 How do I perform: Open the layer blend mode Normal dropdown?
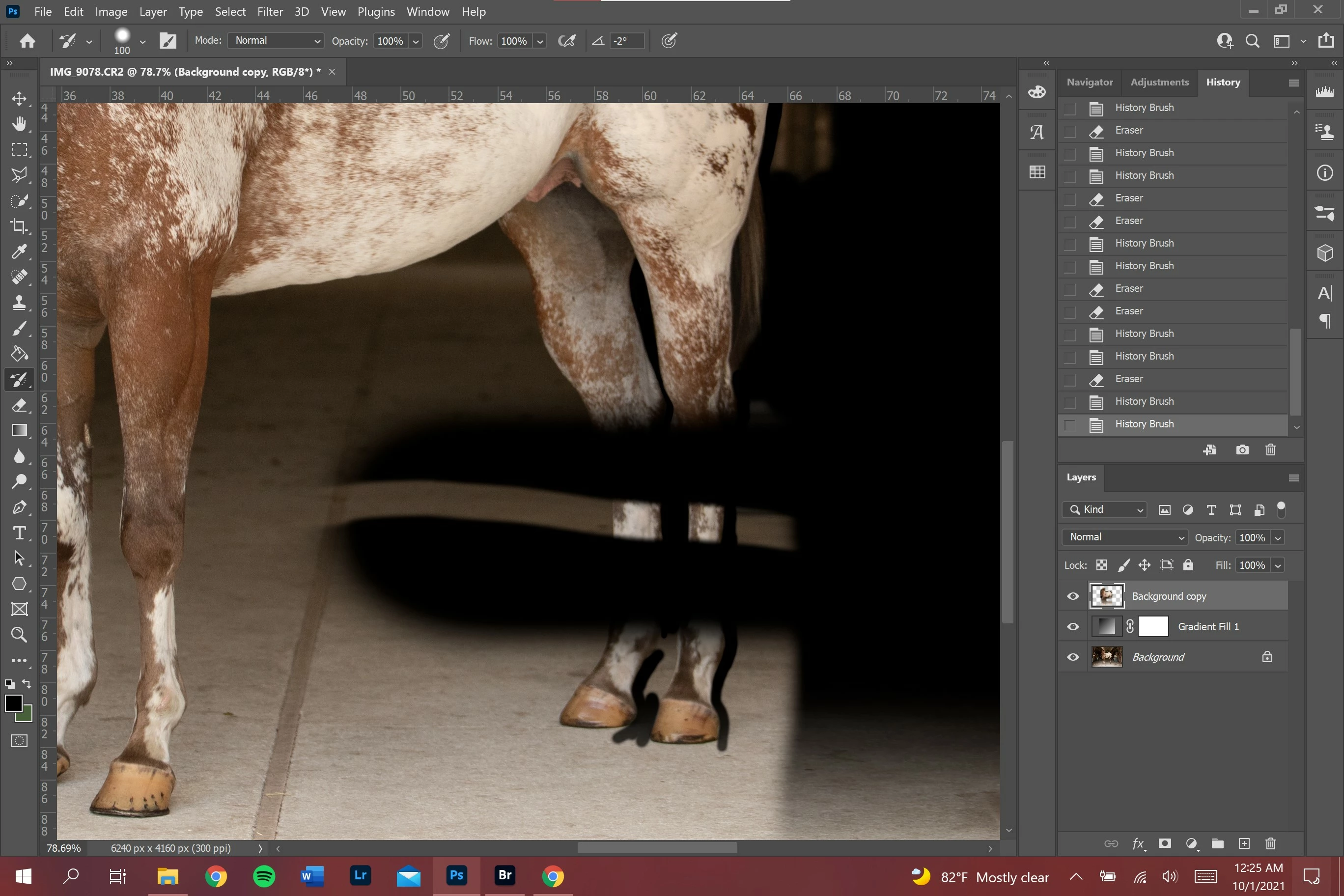coord(1124,537)
